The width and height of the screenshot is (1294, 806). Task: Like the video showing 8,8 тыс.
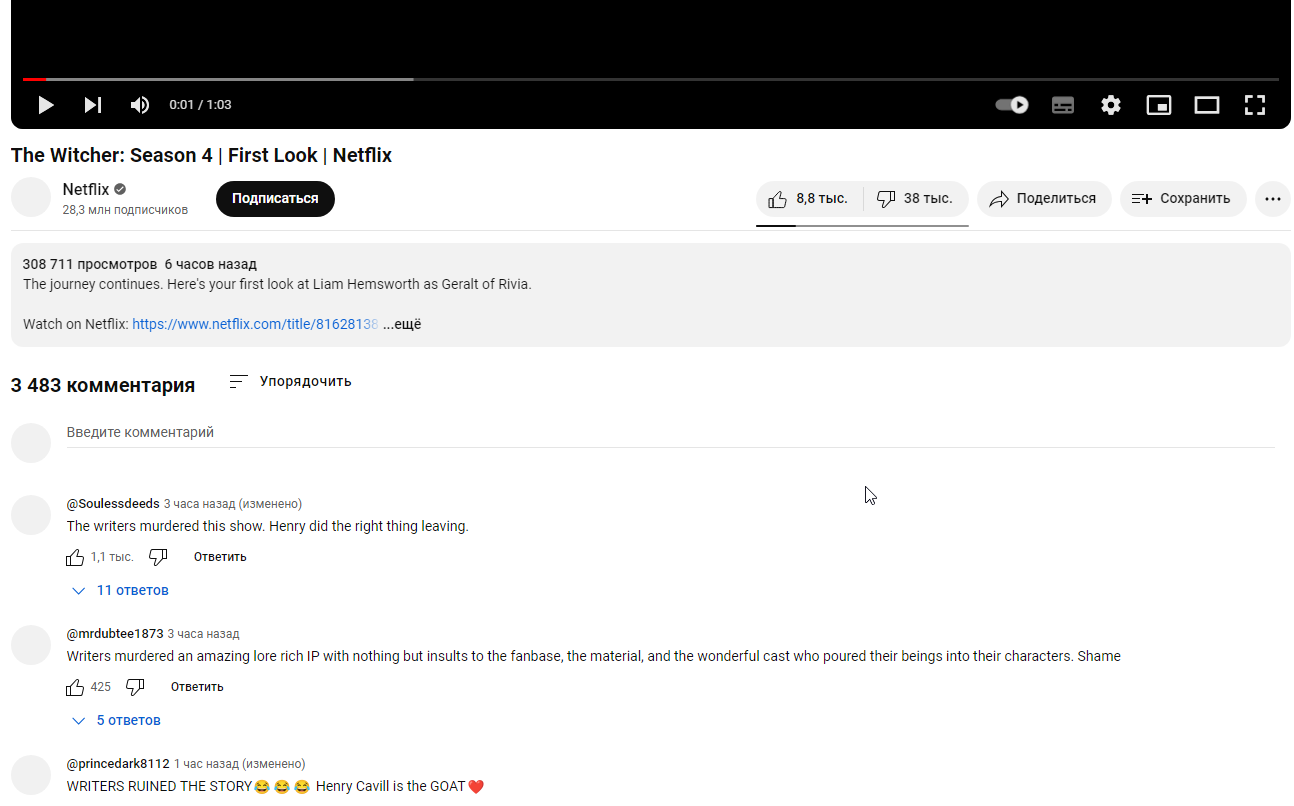[x=809, y=199]
